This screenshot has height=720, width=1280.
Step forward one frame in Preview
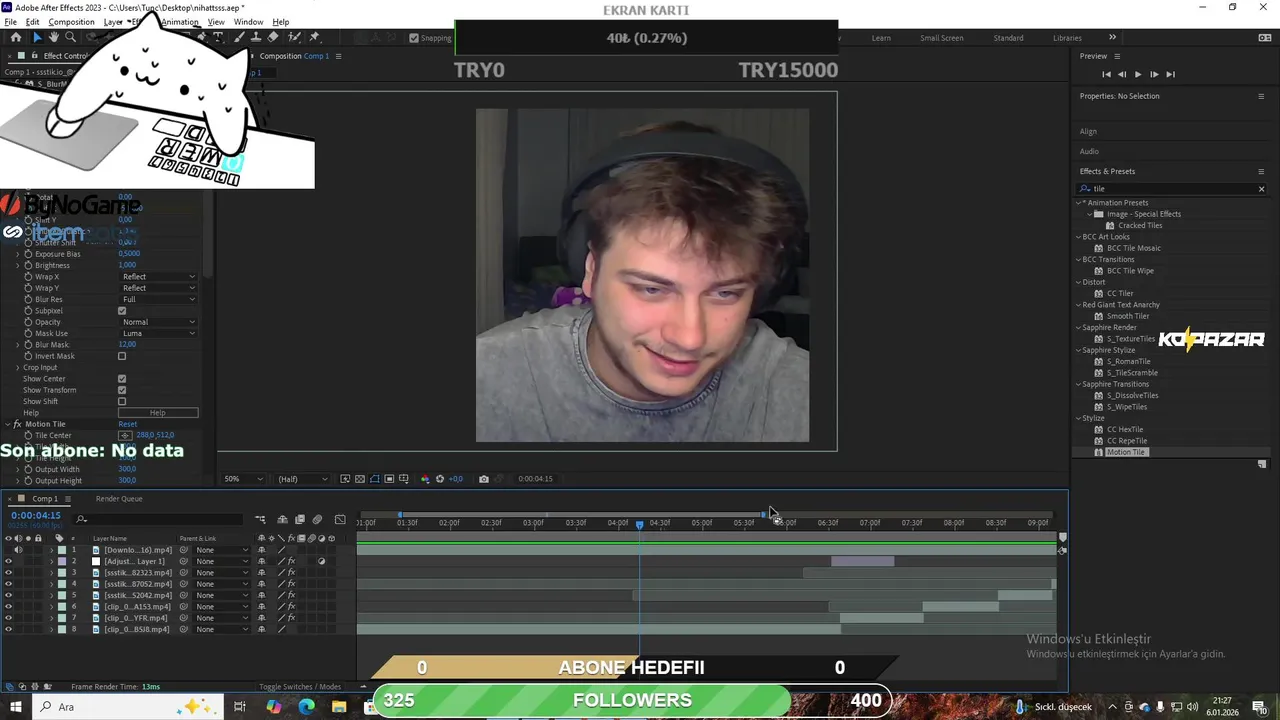(1154, 74)
